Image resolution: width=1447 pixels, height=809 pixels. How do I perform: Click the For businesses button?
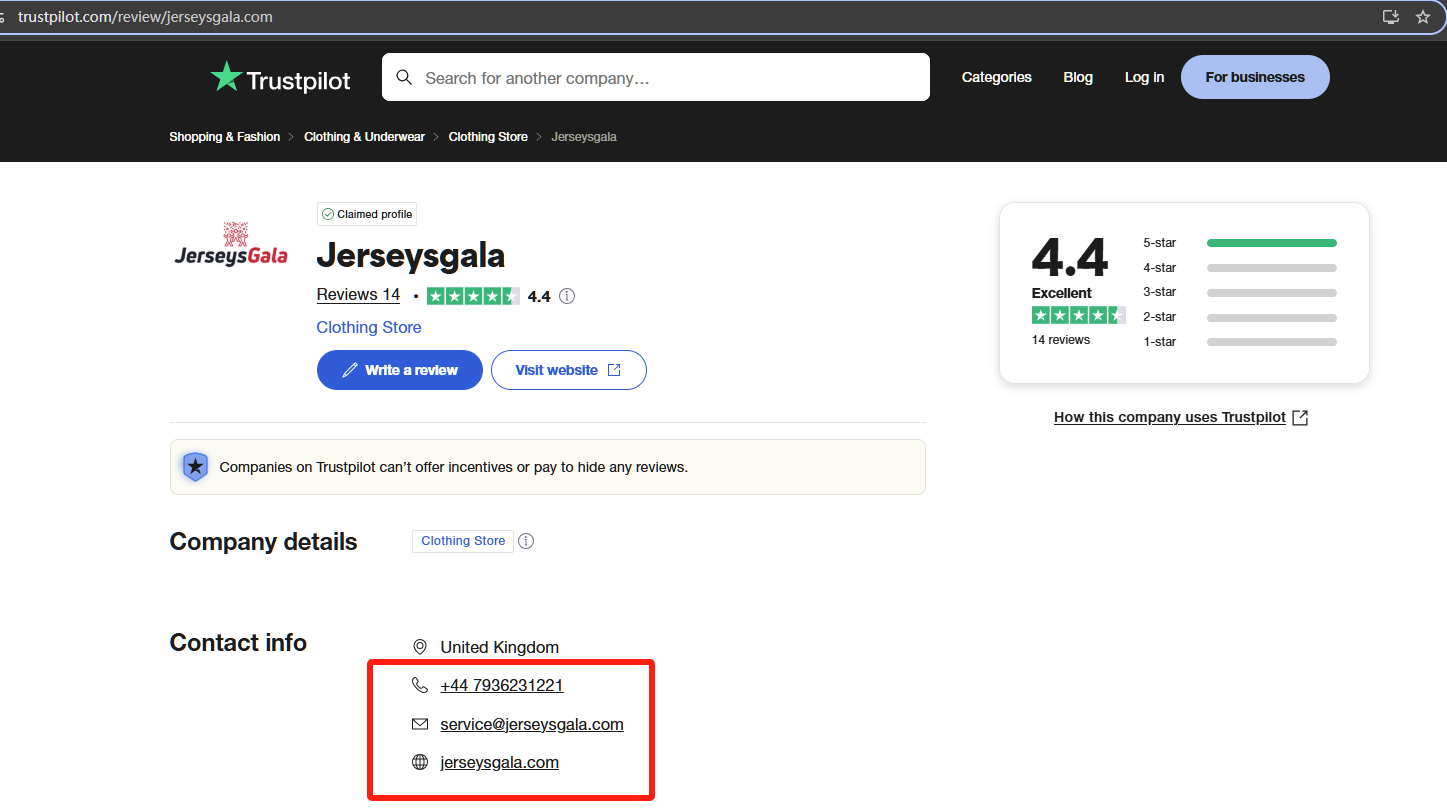(1255, 77)
